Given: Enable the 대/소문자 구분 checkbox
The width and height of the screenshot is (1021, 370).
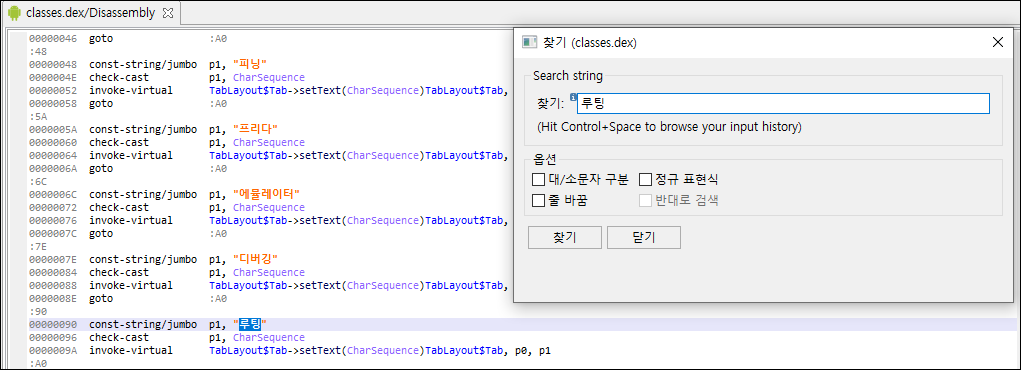Looking at the screenshot, I should (538, 179).
